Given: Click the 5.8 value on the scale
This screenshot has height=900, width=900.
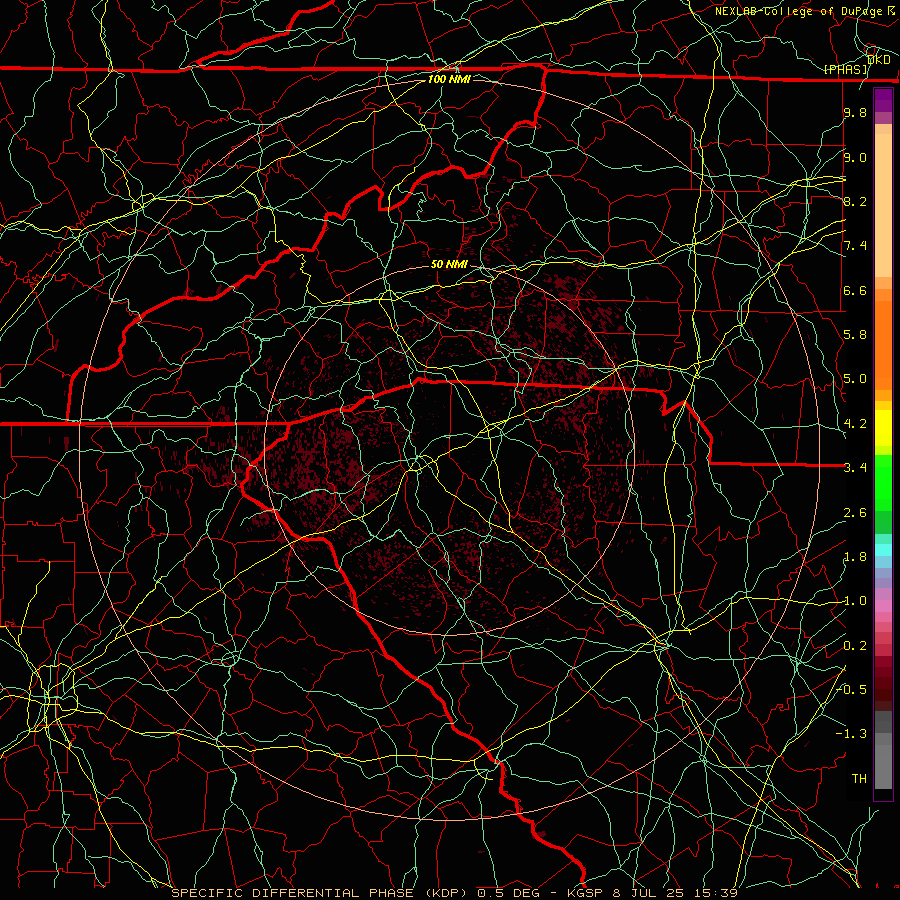Looking at the screenshot, I should click(855, 335).
